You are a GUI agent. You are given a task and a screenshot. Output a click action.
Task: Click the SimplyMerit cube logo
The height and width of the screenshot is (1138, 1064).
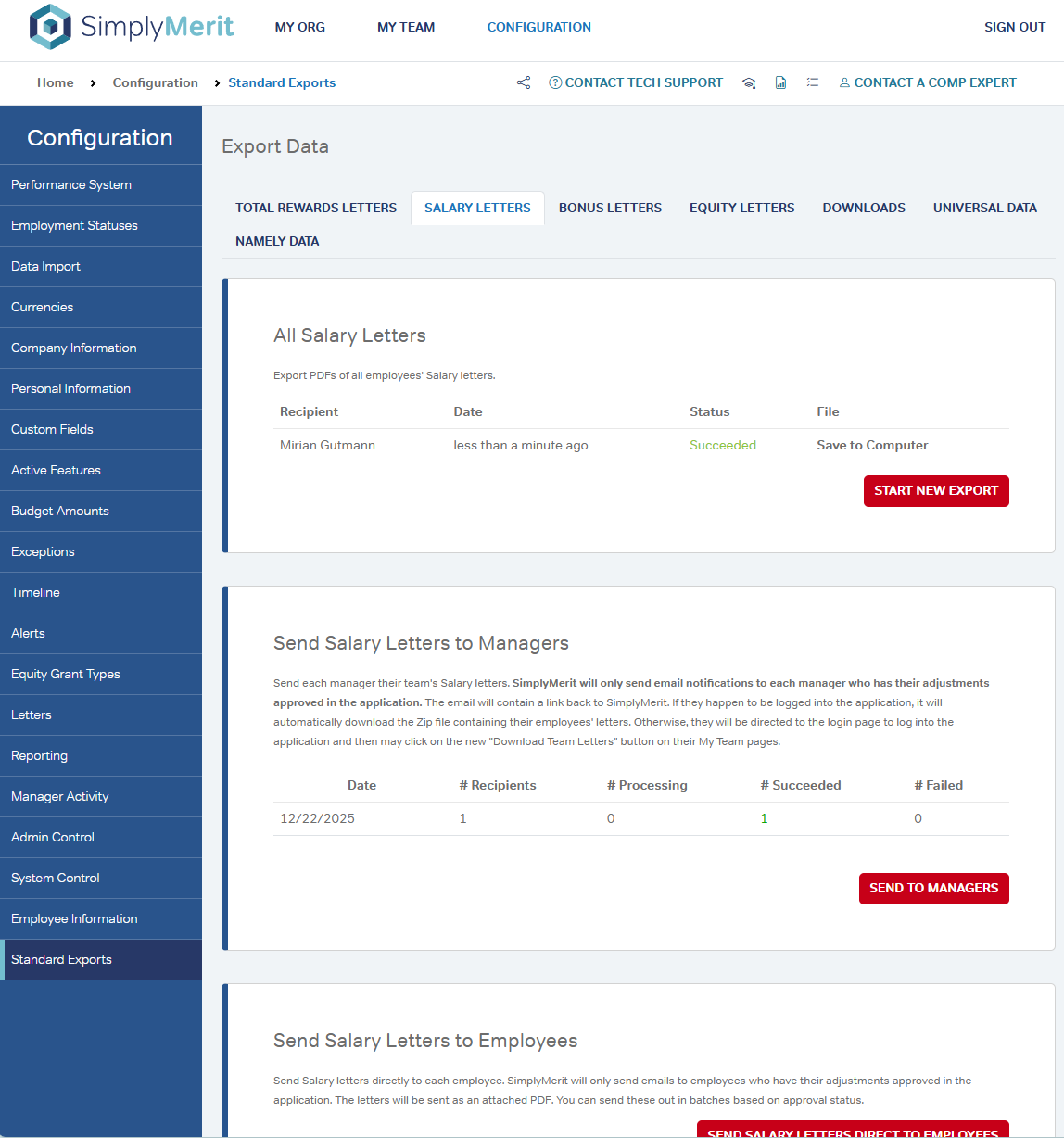[50, 27]
